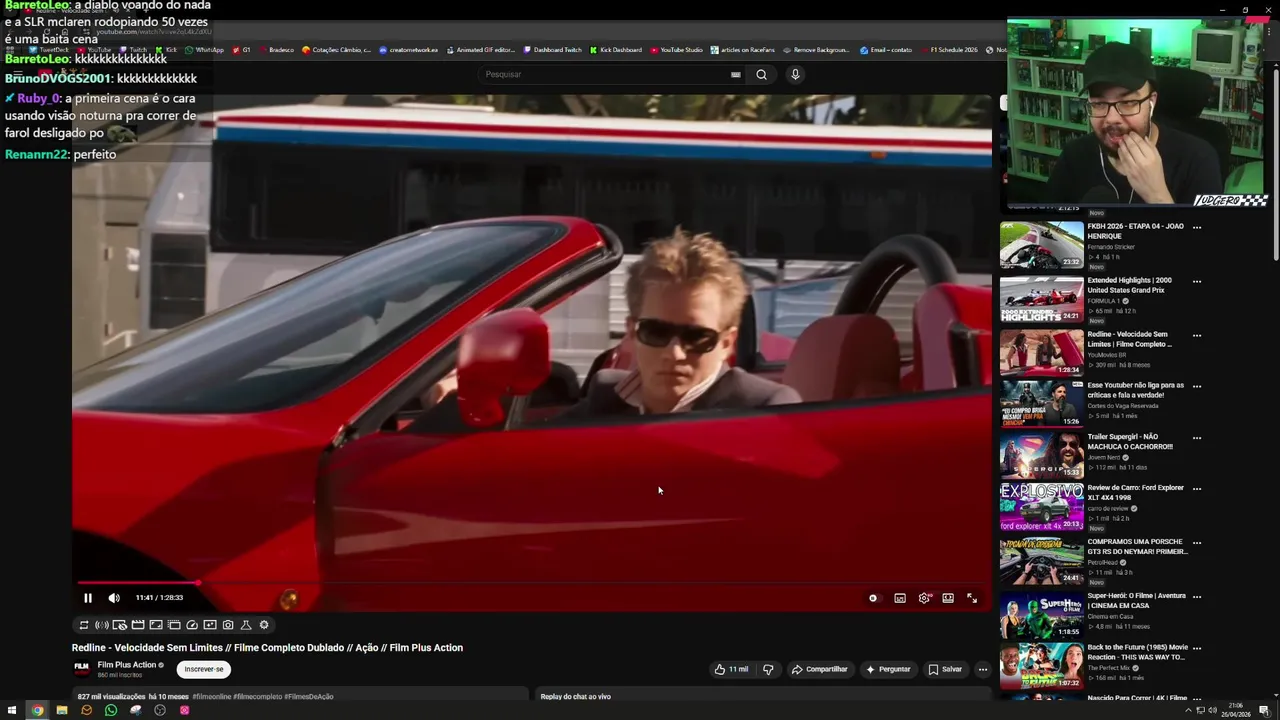The height and width of the screenshot is (720, 1280).
Task: Click the Film Plus Action channel avatar
Action: (82, 669)
